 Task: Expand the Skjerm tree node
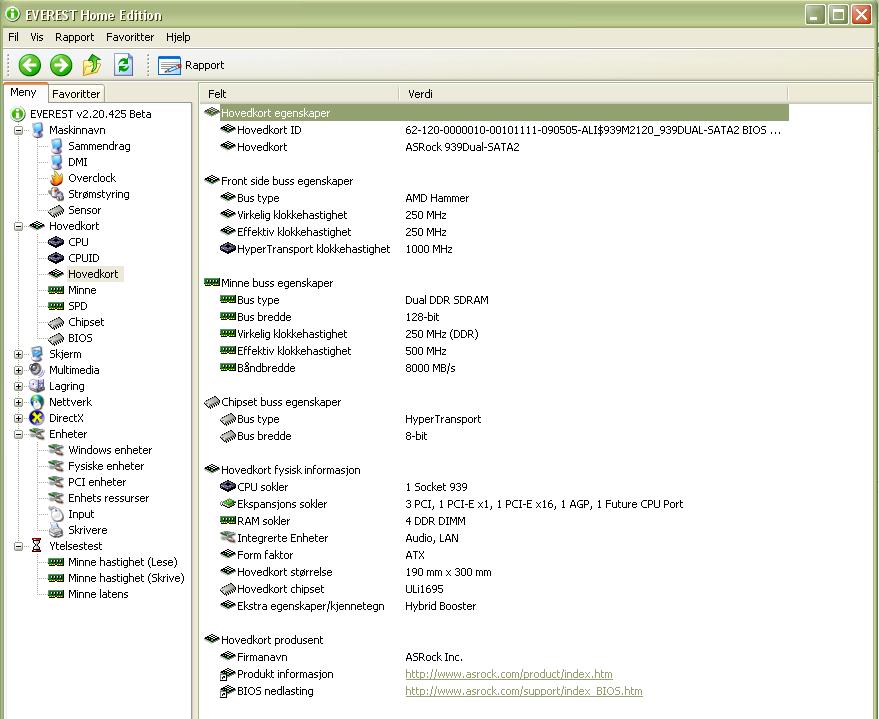tap(18, 354)
